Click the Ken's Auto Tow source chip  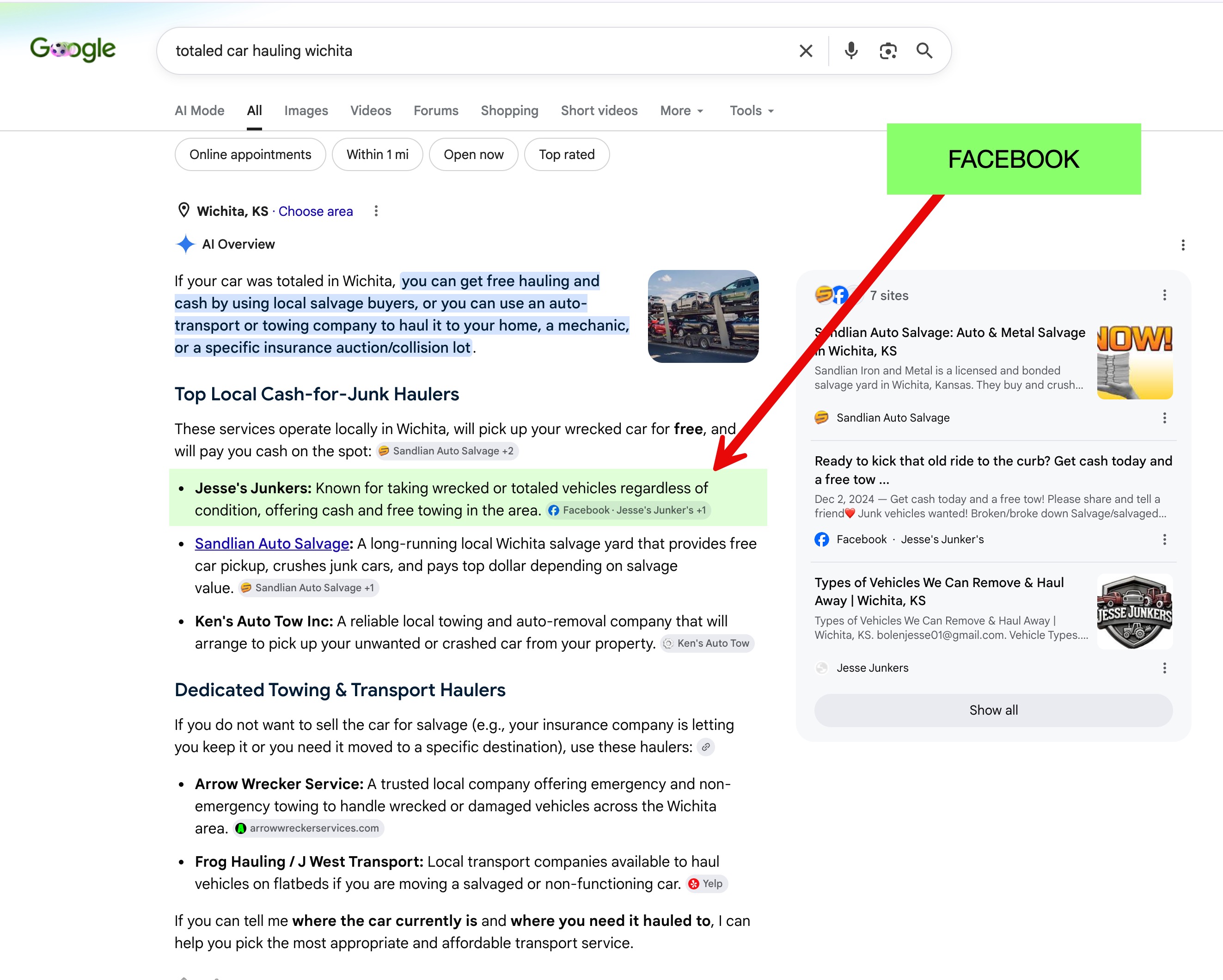point(707,643)
